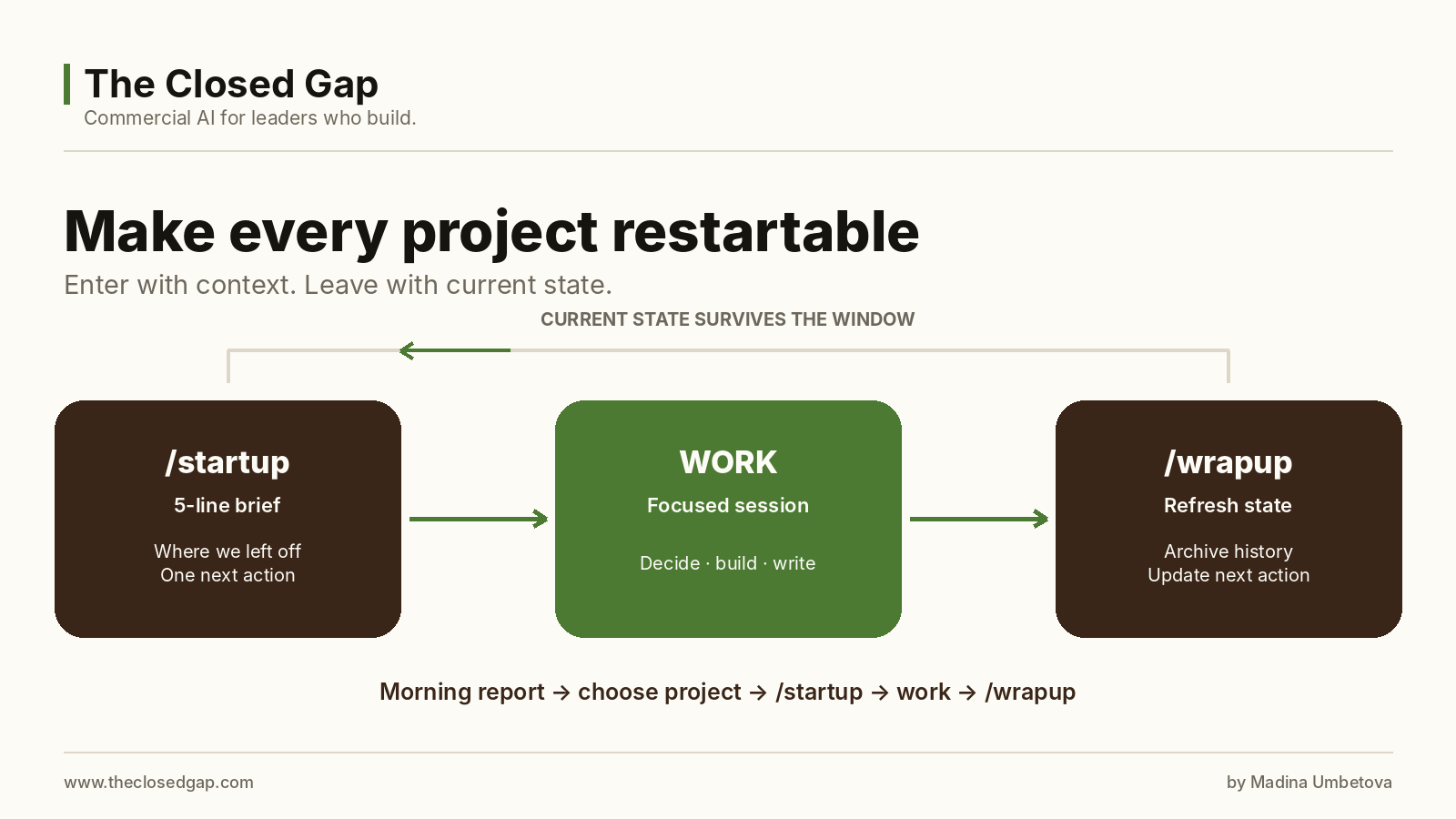Click the subtitle "Enter with context. Leave with current state."

[338, 285]
